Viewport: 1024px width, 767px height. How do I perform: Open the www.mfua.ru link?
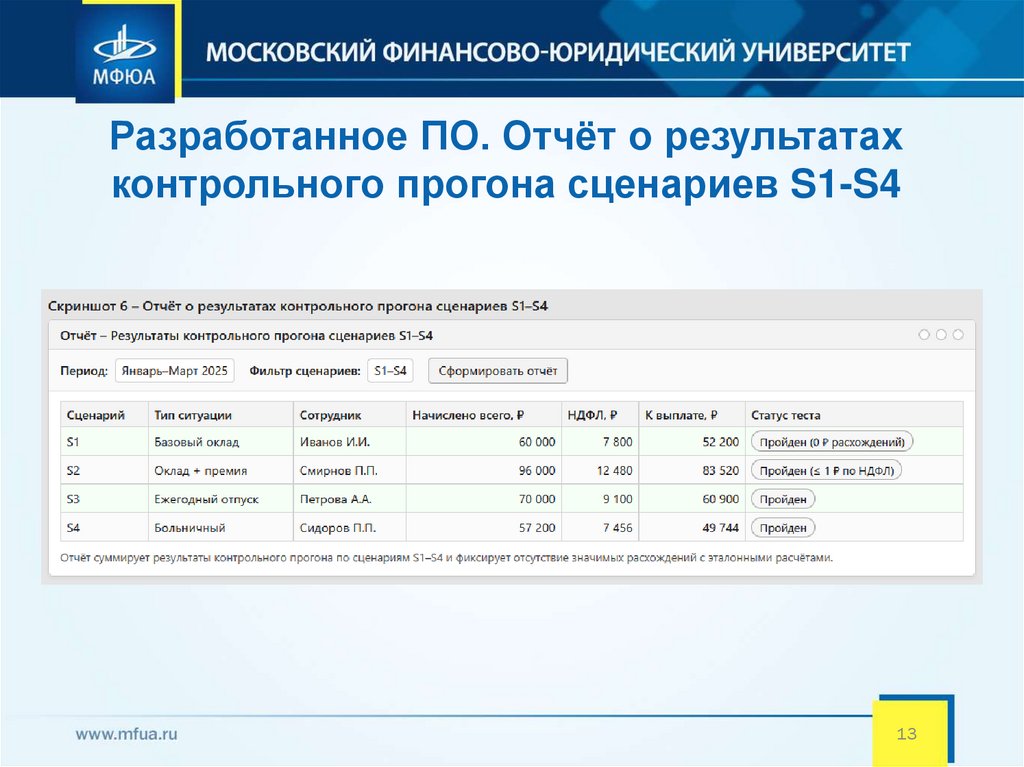click(x=126, y=734)
